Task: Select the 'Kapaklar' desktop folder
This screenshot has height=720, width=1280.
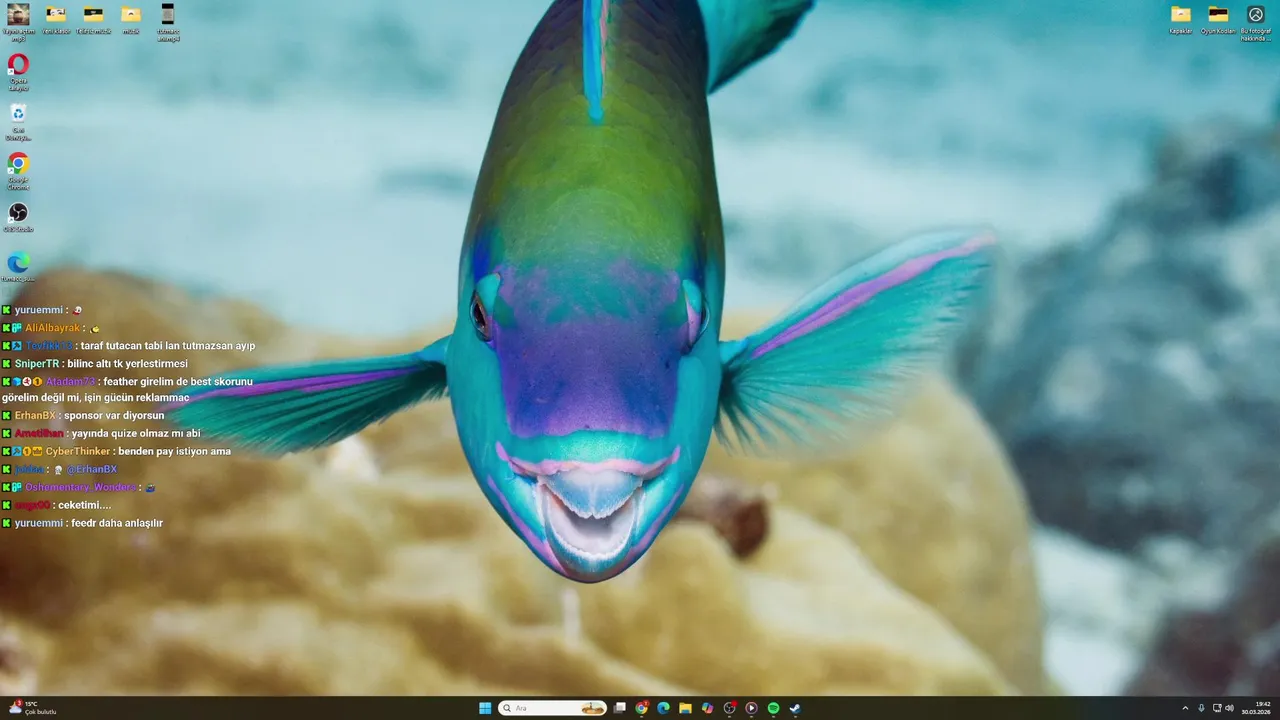Action: [1181, 19]
